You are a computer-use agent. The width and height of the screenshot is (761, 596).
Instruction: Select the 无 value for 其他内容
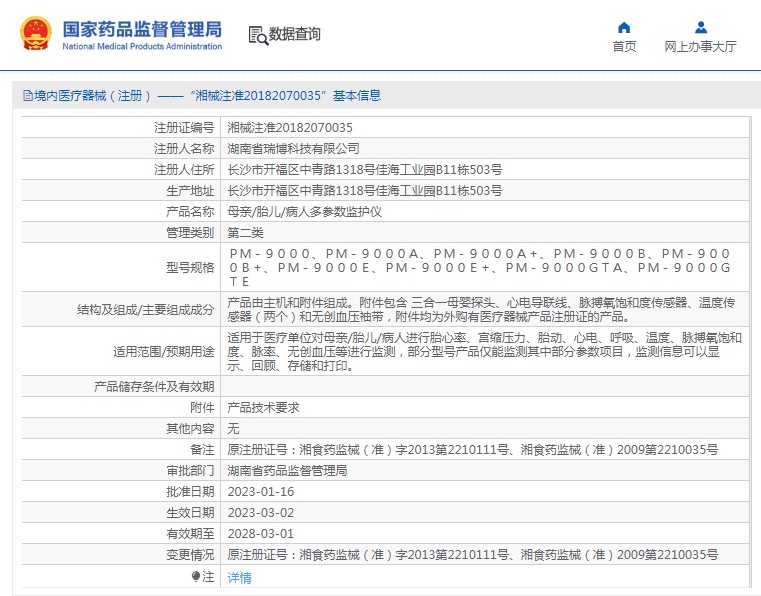tap(233, 429)
